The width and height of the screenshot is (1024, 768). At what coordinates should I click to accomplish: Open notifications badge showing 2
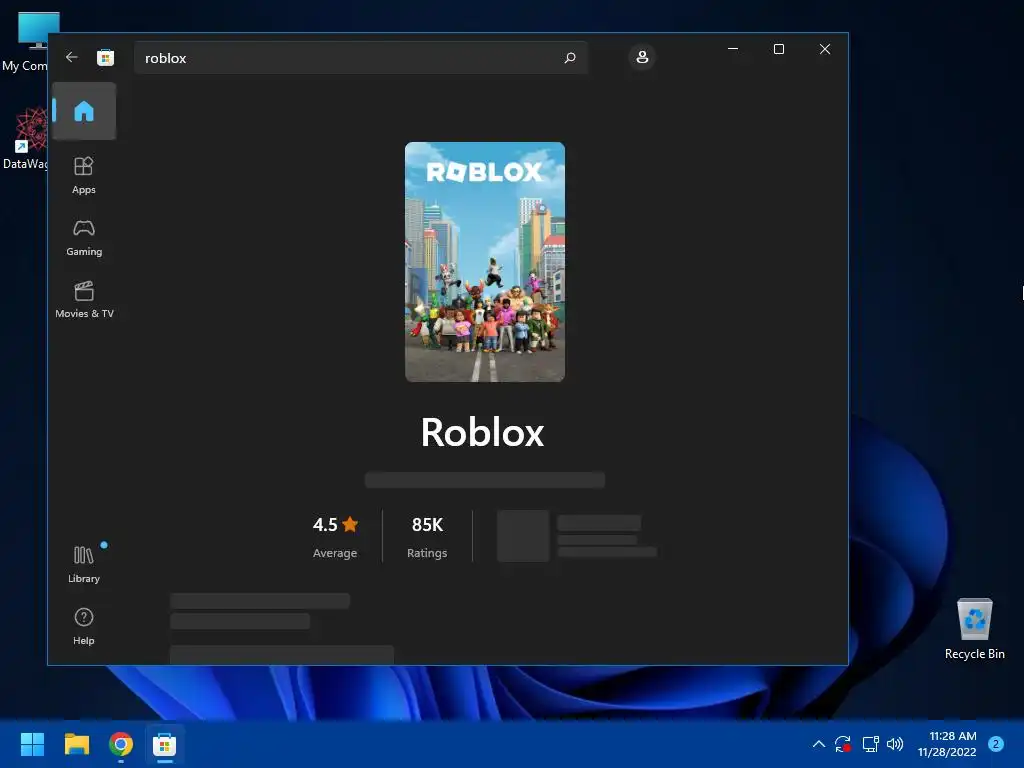click(995, 744)
